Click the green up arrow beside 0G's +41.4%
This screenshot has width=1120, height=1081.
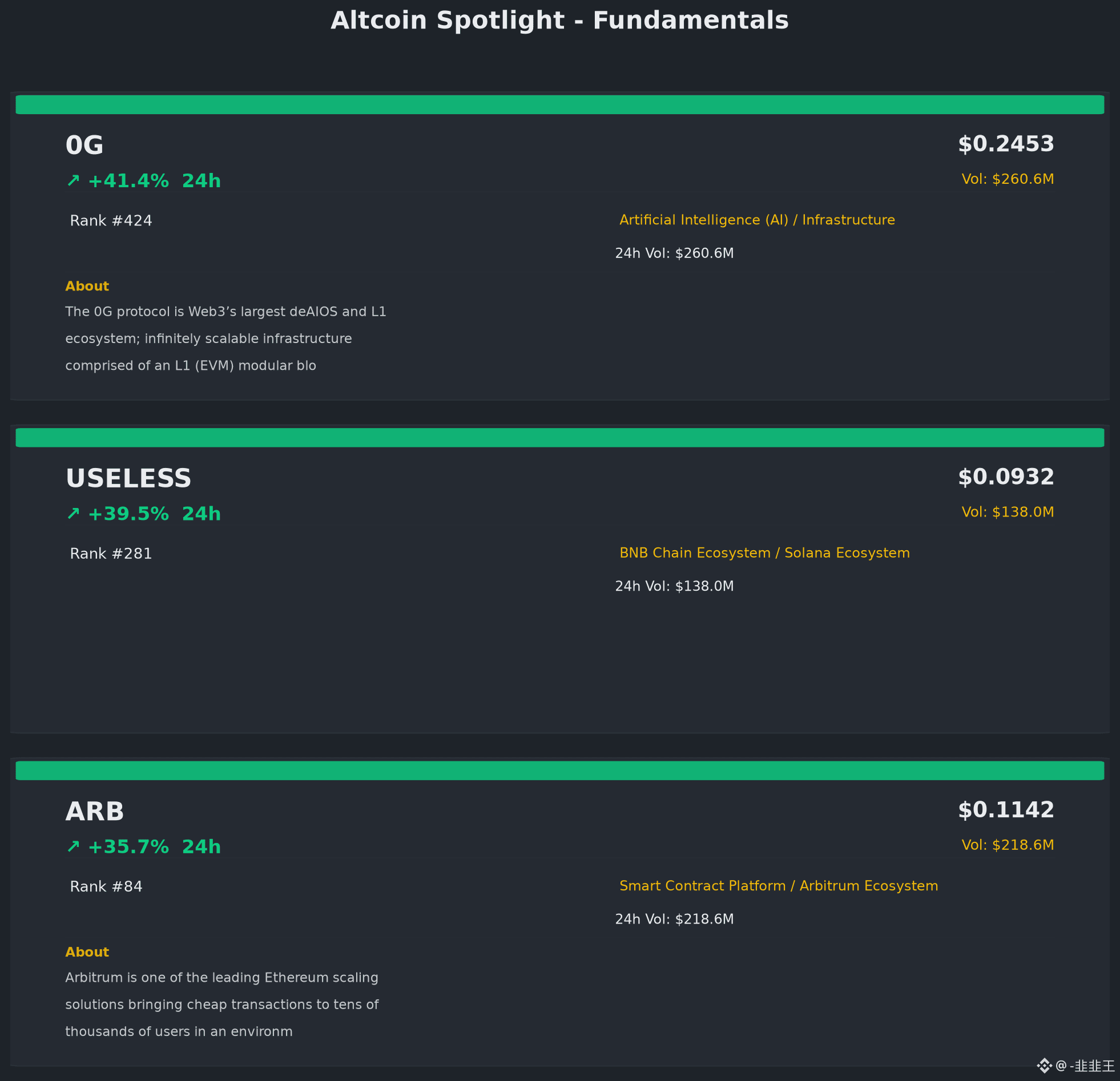pos(73,180)
